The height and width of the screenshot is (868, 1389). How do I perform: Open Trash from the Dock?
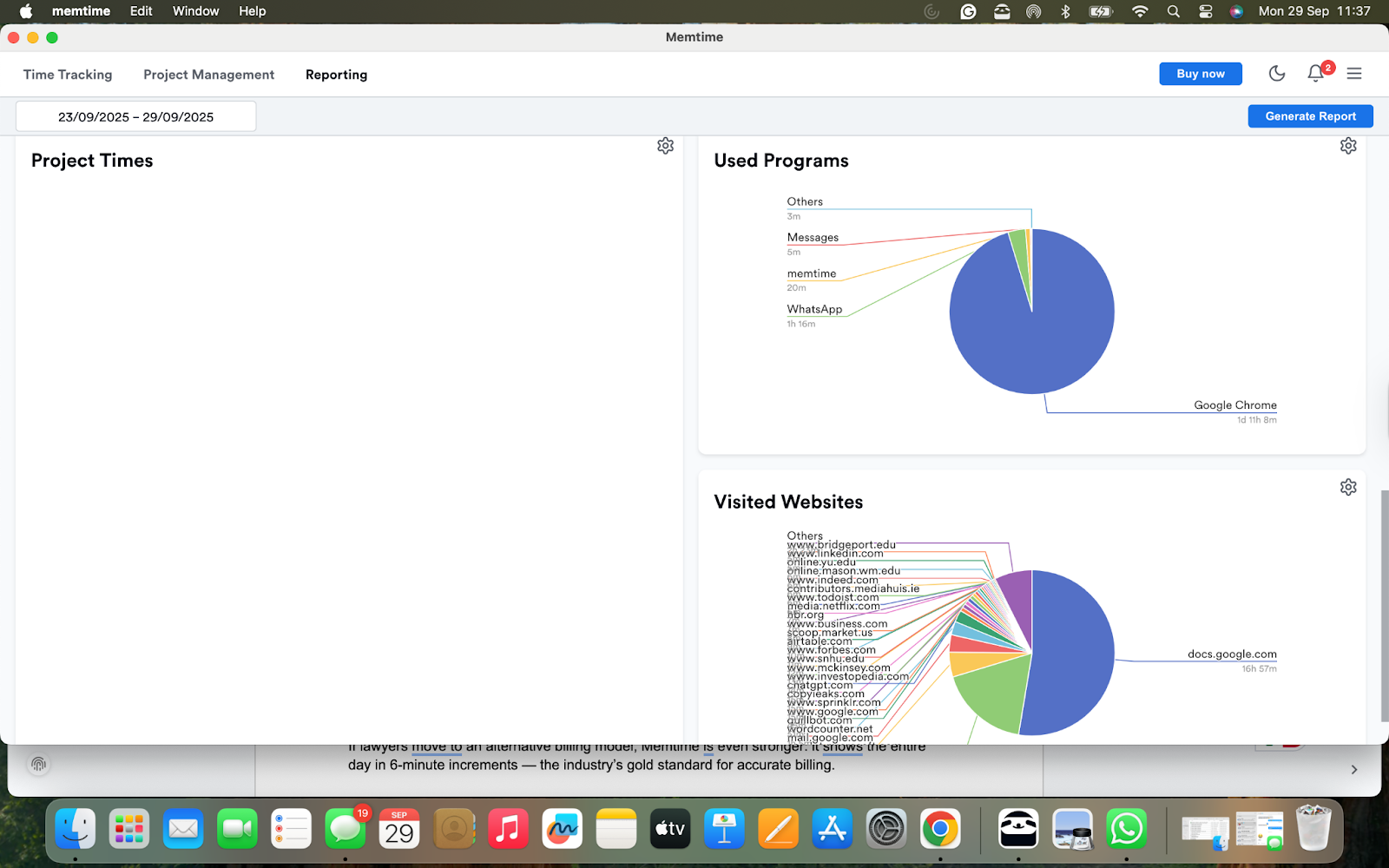point(1313,827)
